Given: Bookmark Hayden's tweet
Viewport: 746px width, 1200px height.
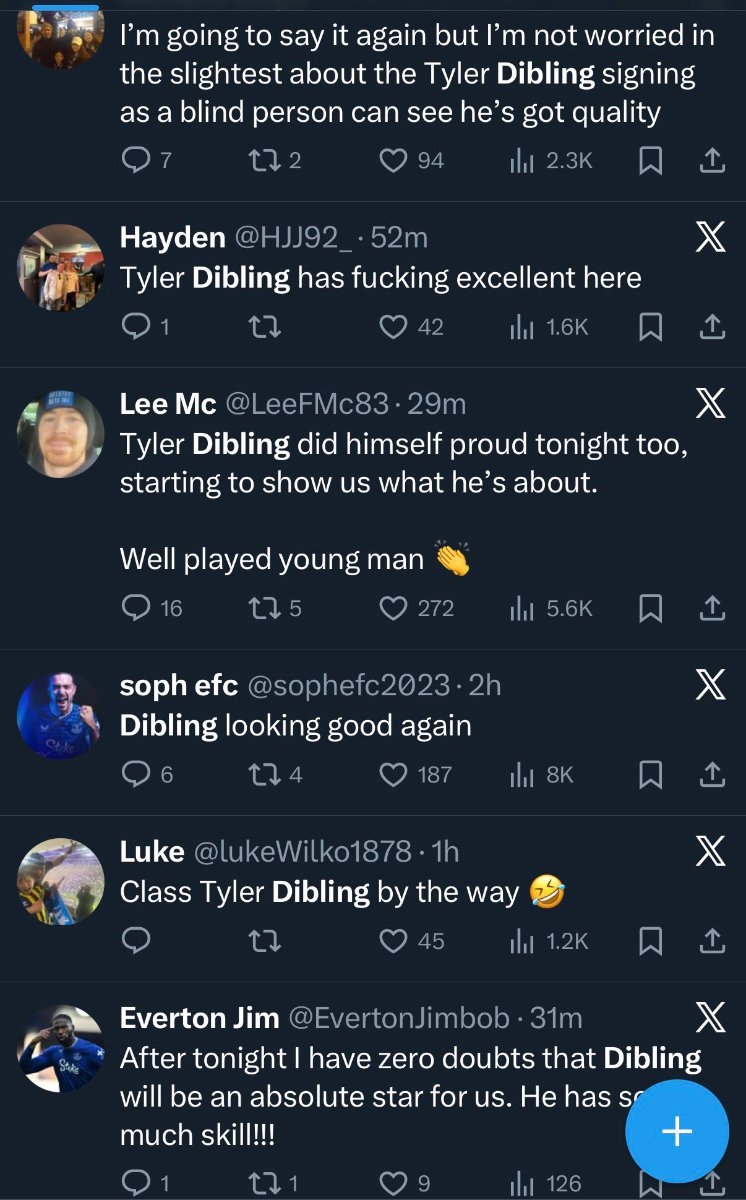Looking at the screenshot, I should 651,327.
